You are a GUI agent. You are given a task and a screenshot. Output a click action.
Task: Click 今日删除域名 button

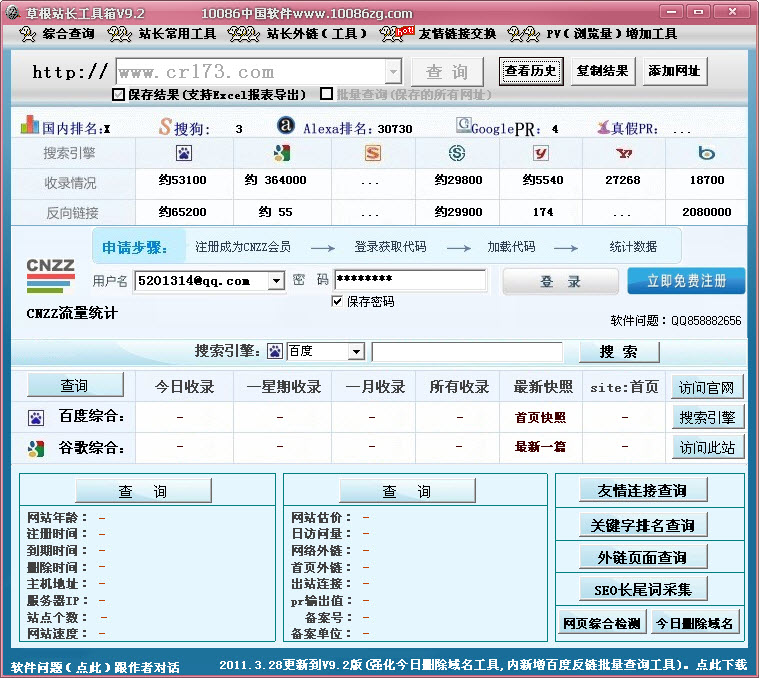pyautogui.click(x=695, y=623)
